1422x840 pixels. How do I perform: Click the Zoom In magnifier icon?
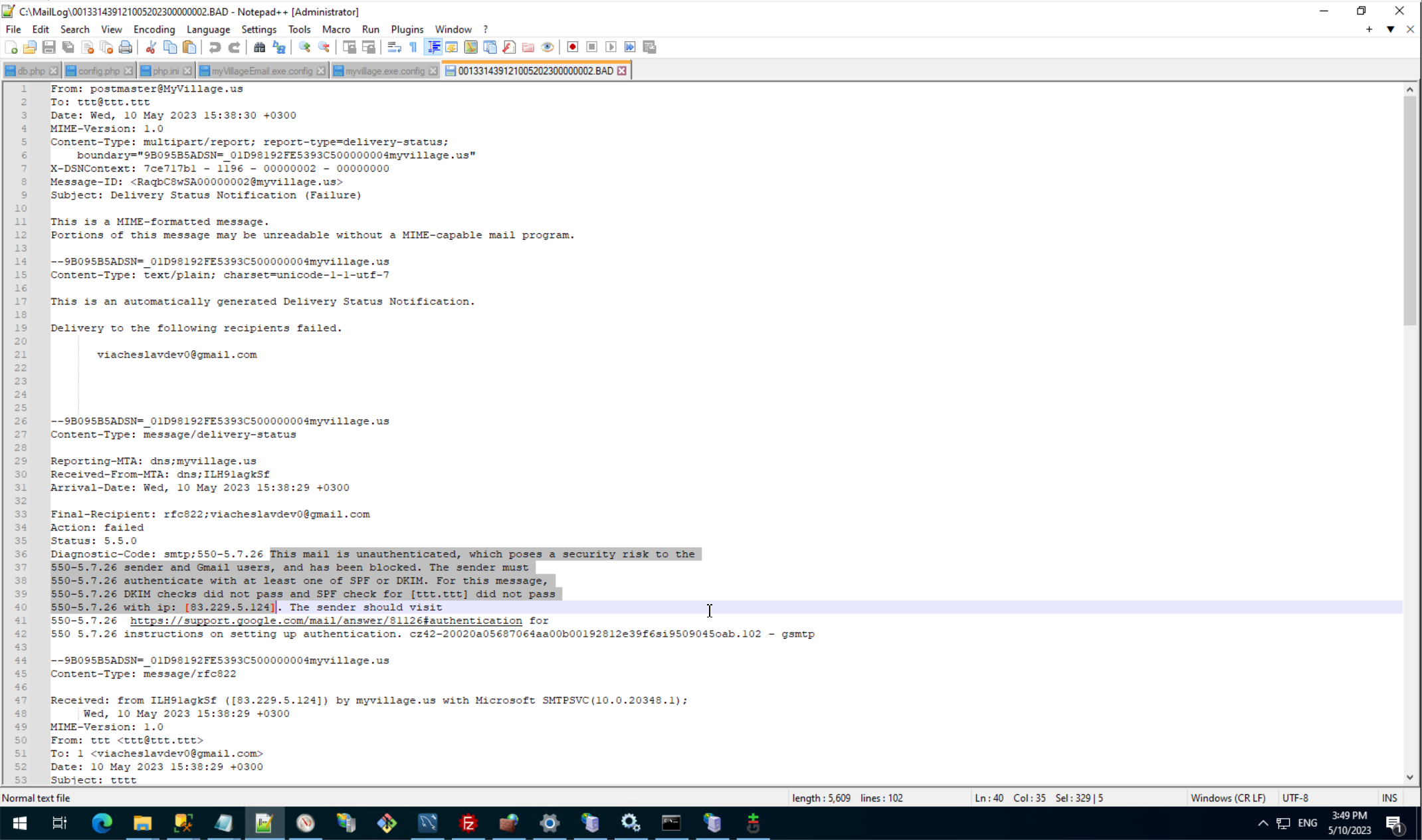click(x=304, y=47)
